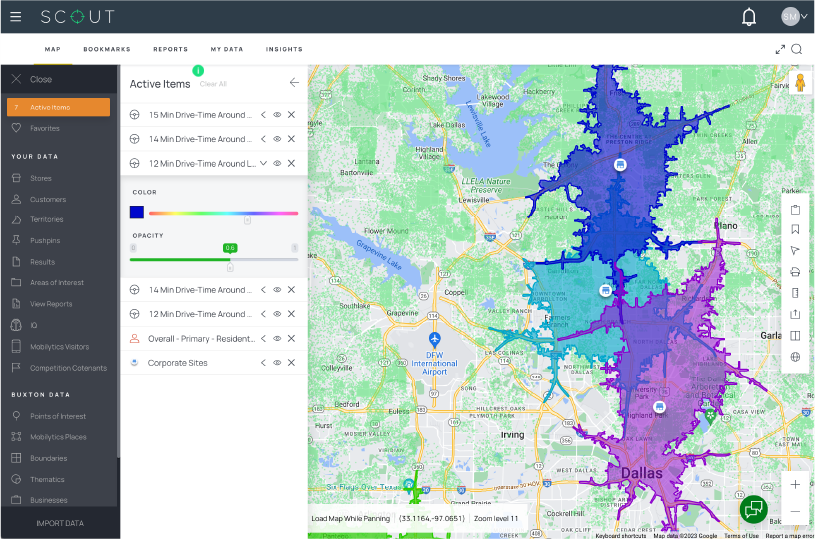Open the Insights tab

[x=284, y=49]
